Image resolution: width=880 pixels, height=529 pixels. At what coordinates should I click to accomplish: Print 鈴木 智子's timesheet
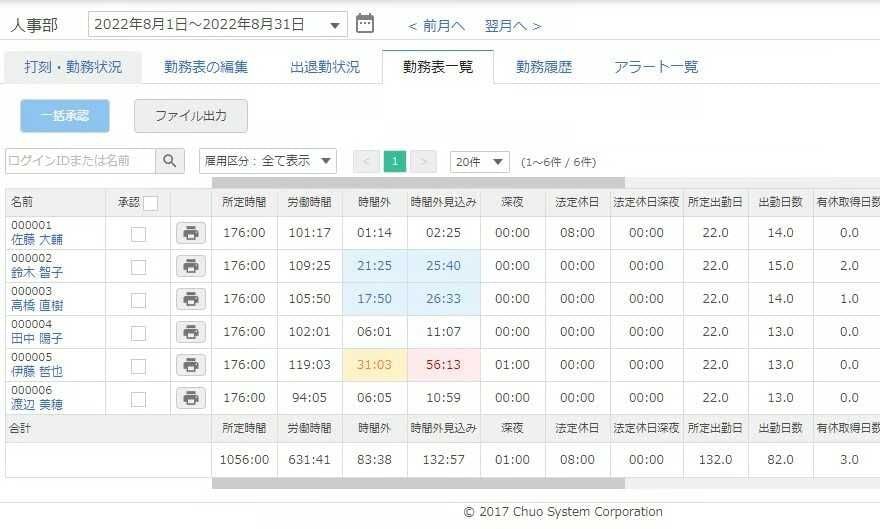point(191,266)
